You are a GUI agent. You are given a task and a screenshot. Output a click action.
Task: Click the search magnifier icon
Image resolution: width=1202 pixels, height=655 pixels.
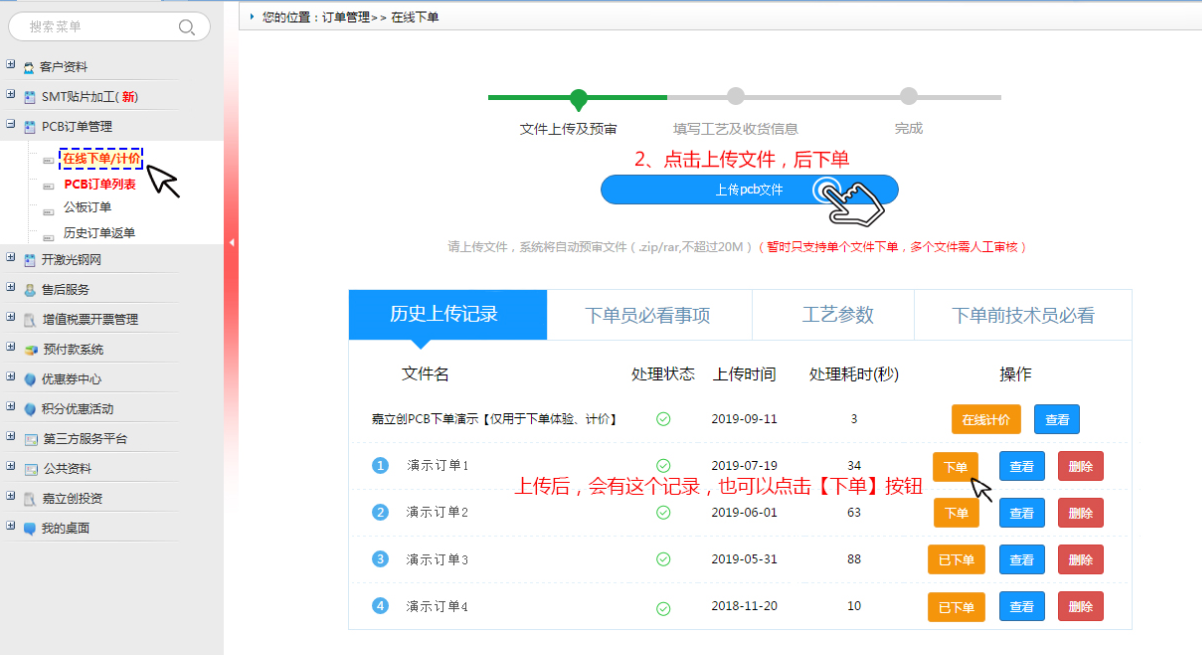pos(186,27)
